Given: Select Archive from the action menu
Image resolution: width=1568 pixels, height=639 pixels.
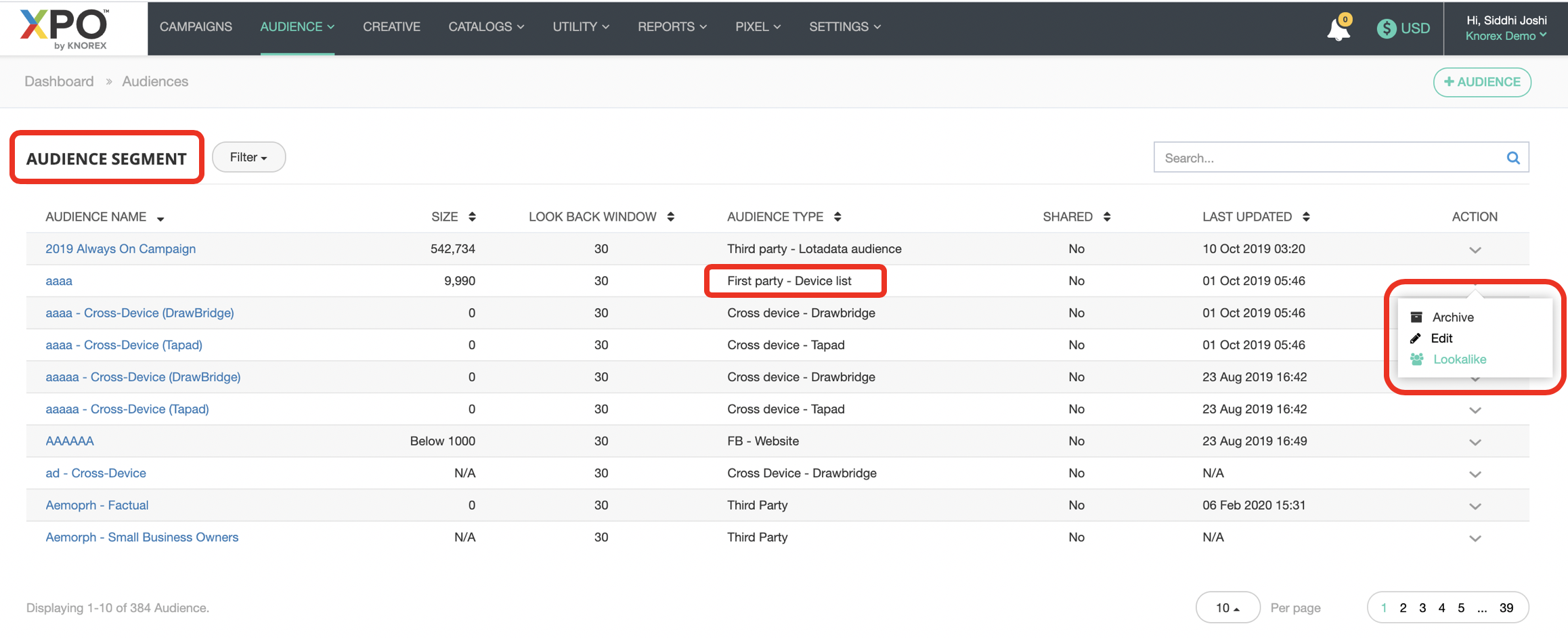Looking at the screenshot, I should [1452, 317].
